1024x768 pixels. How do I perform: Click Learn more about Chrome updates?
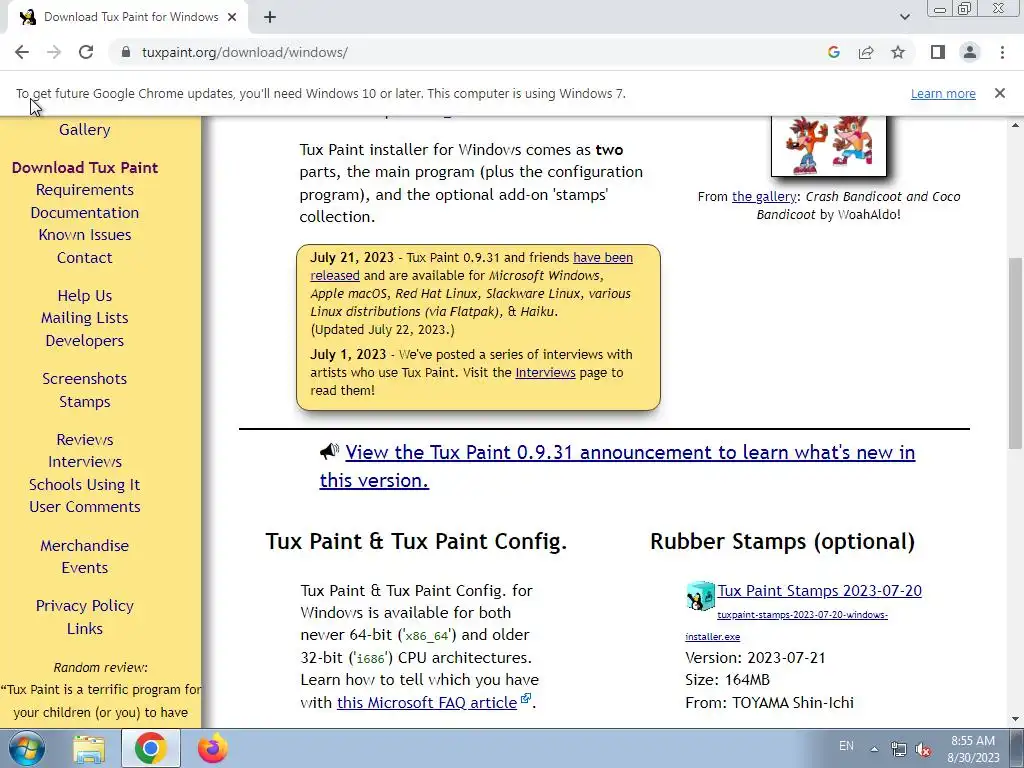click(x=943, y=93)
